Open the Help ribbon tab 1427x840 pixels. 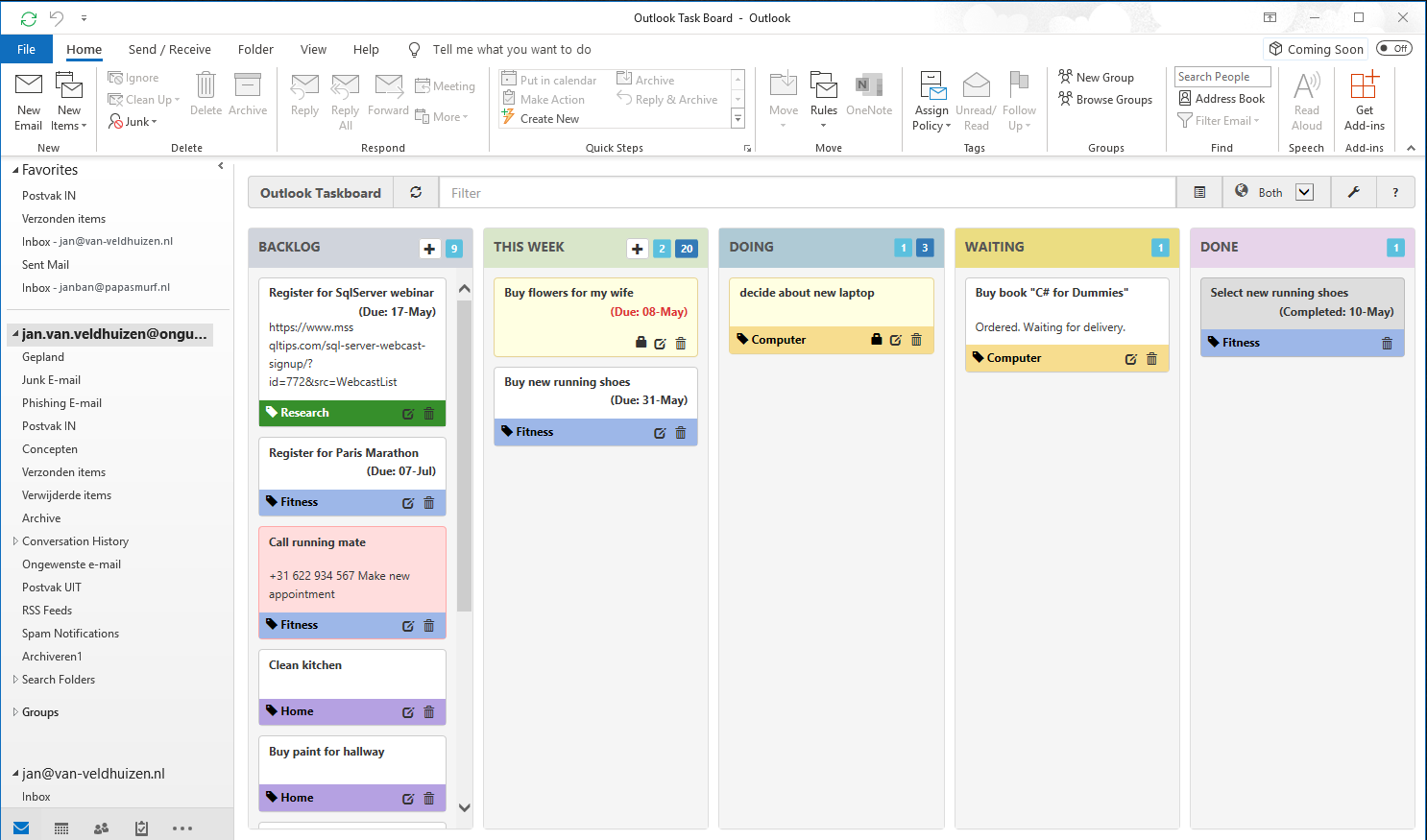366,49
